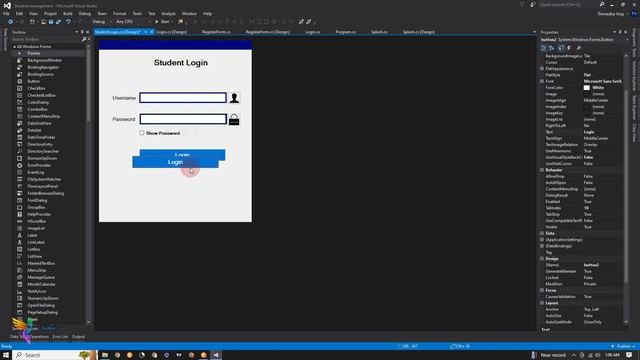Click the Undo toolbar icon
The image size is (640, 360).
click(x=68, y=22)
